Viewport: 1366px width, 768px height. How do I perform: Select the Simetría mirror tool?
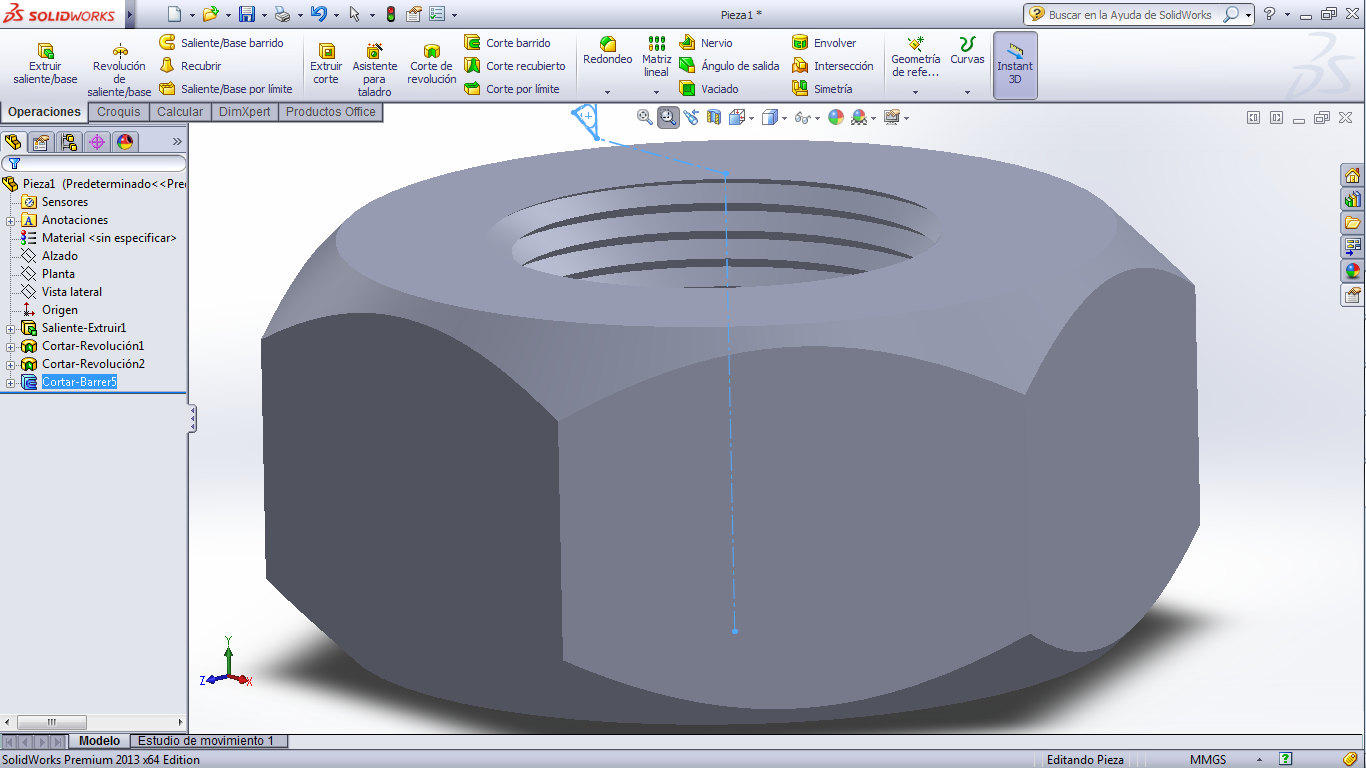pyautogui.click(x=823, y=89)
